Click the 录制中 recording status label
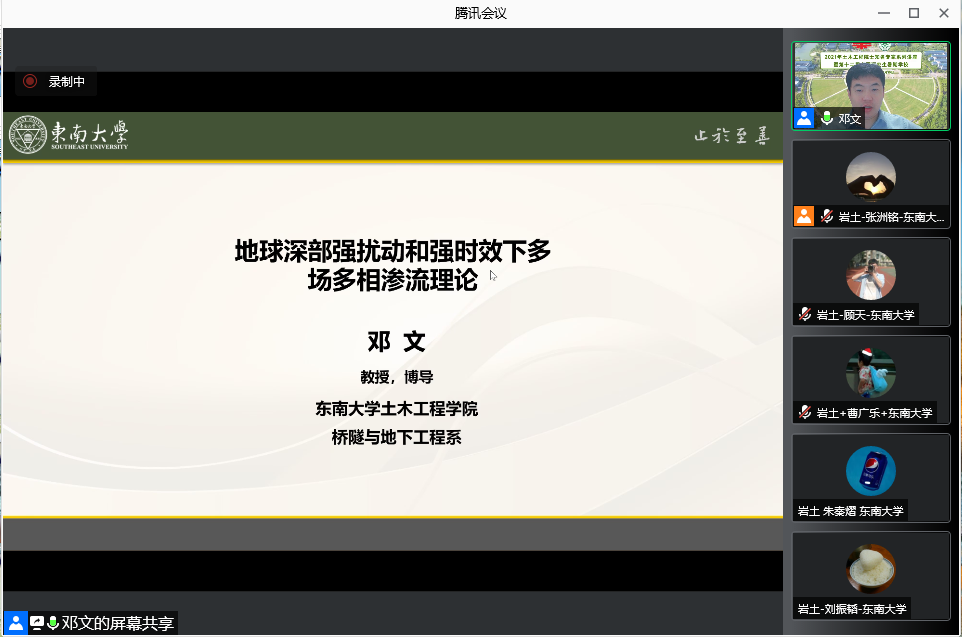Viewport: 962px width, 637px height. 67,82
